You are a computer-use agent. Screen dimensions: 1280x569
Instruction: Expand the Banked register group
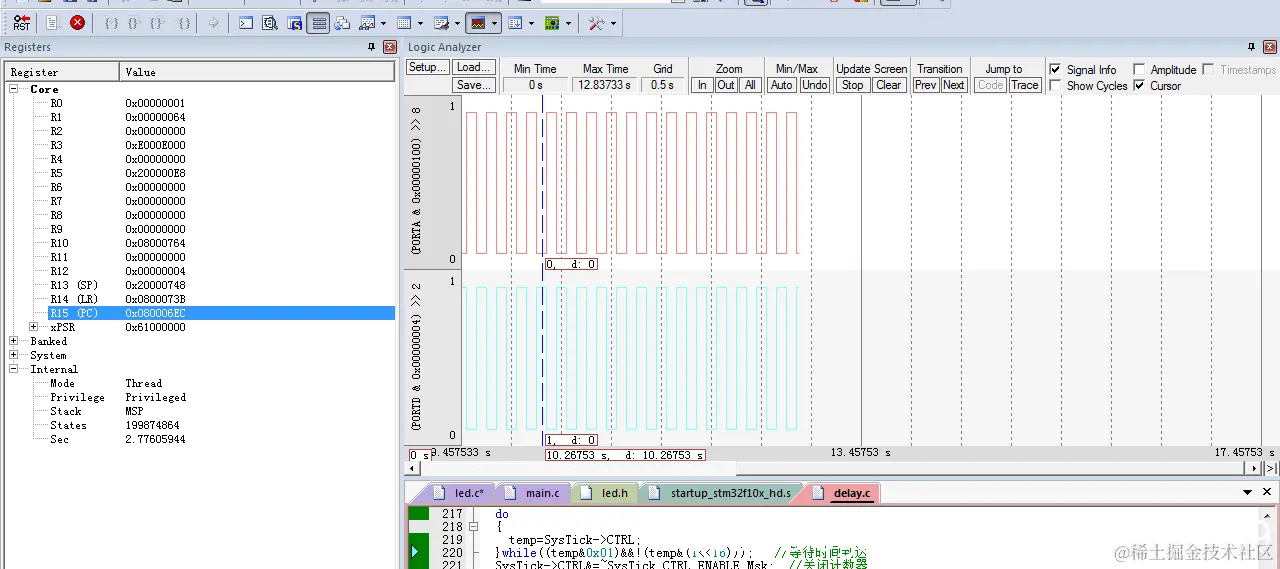pyautogui.click(x=14, y=341)
